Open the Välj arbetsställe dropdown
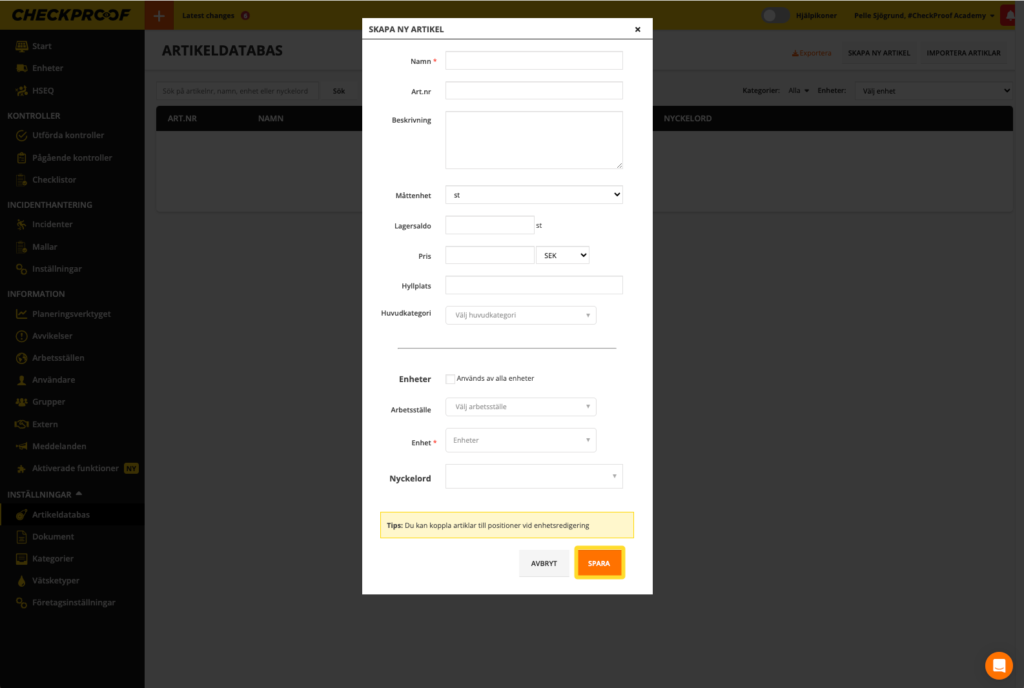Image resolution: width=1024 pixels, height=688 pixels. point(520,407)
